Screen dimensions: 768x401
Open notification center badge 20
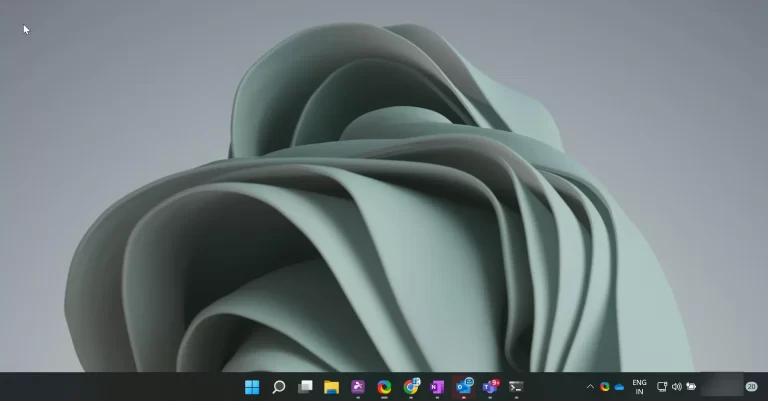751,387
